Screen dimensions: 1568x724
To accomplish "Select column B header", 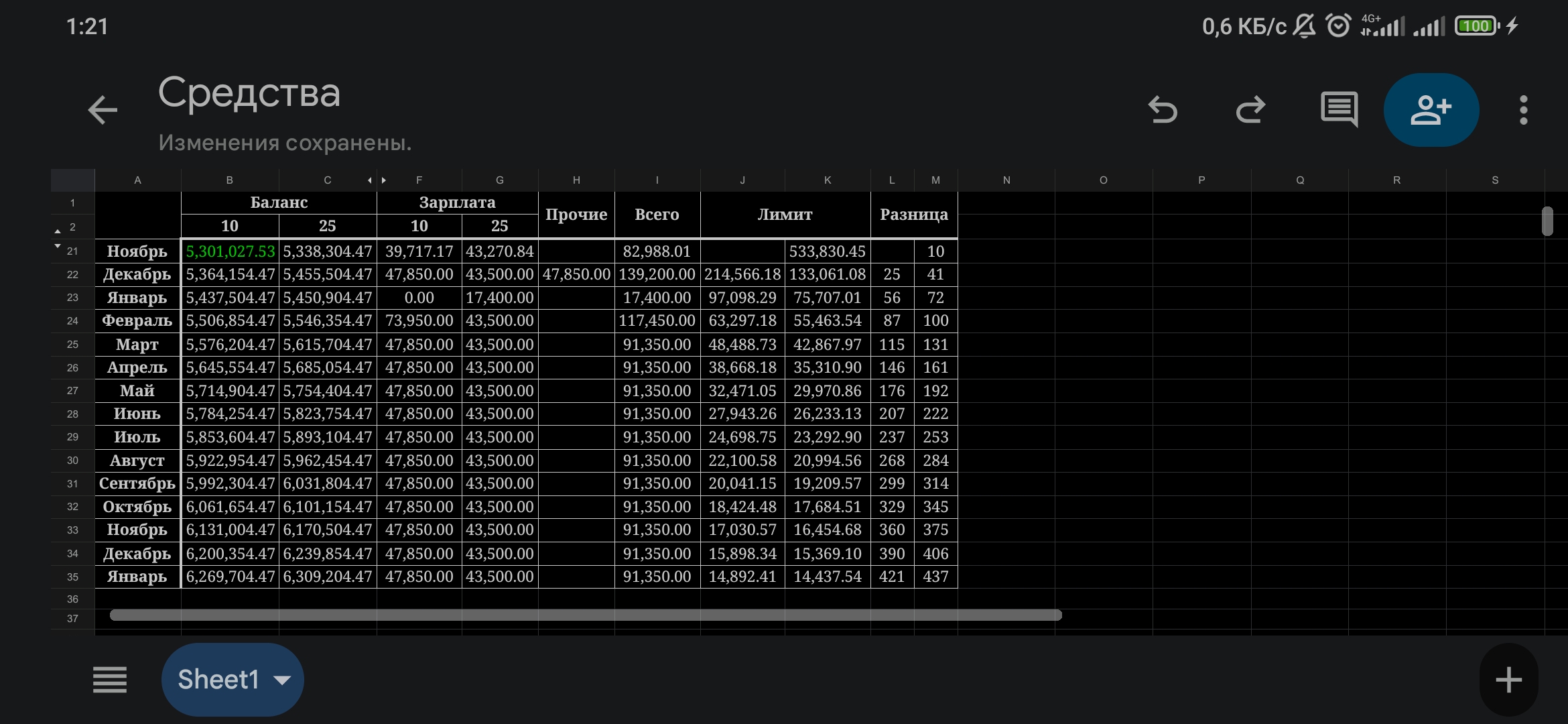I will [229, 180].
